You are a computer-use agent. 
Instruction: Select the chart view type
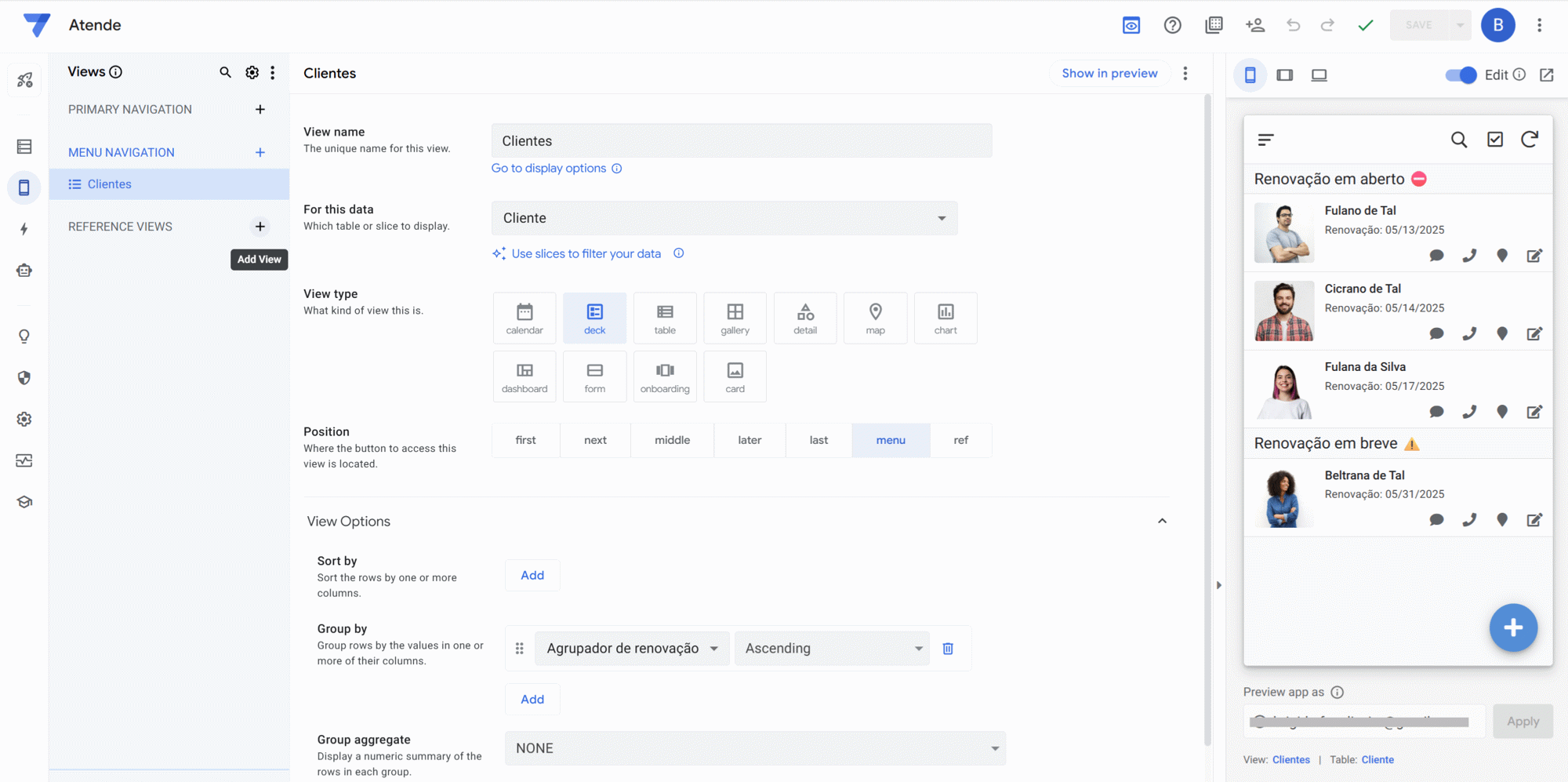[x=945, y=318]
